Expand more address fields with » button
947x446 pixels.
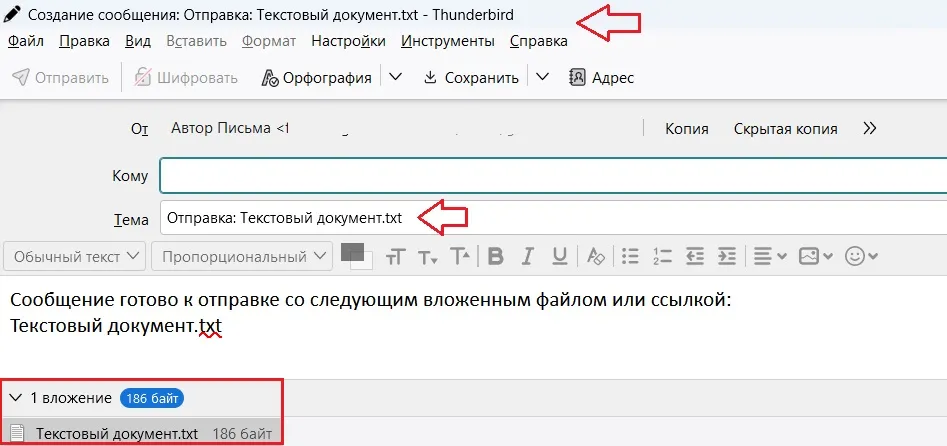(x=870, y=128)
